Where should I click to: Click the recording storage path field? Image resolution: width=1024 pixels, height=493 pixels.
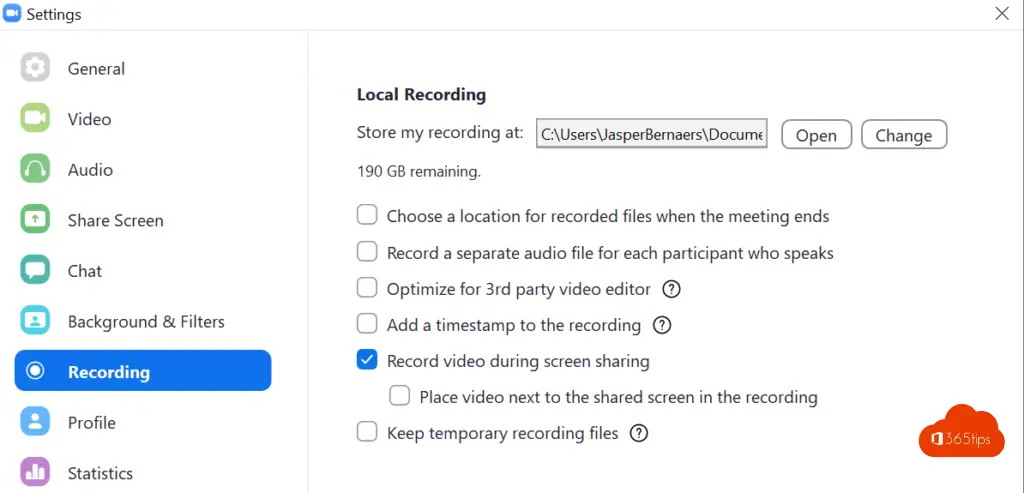pyautogui.click(x=651, y=134)
